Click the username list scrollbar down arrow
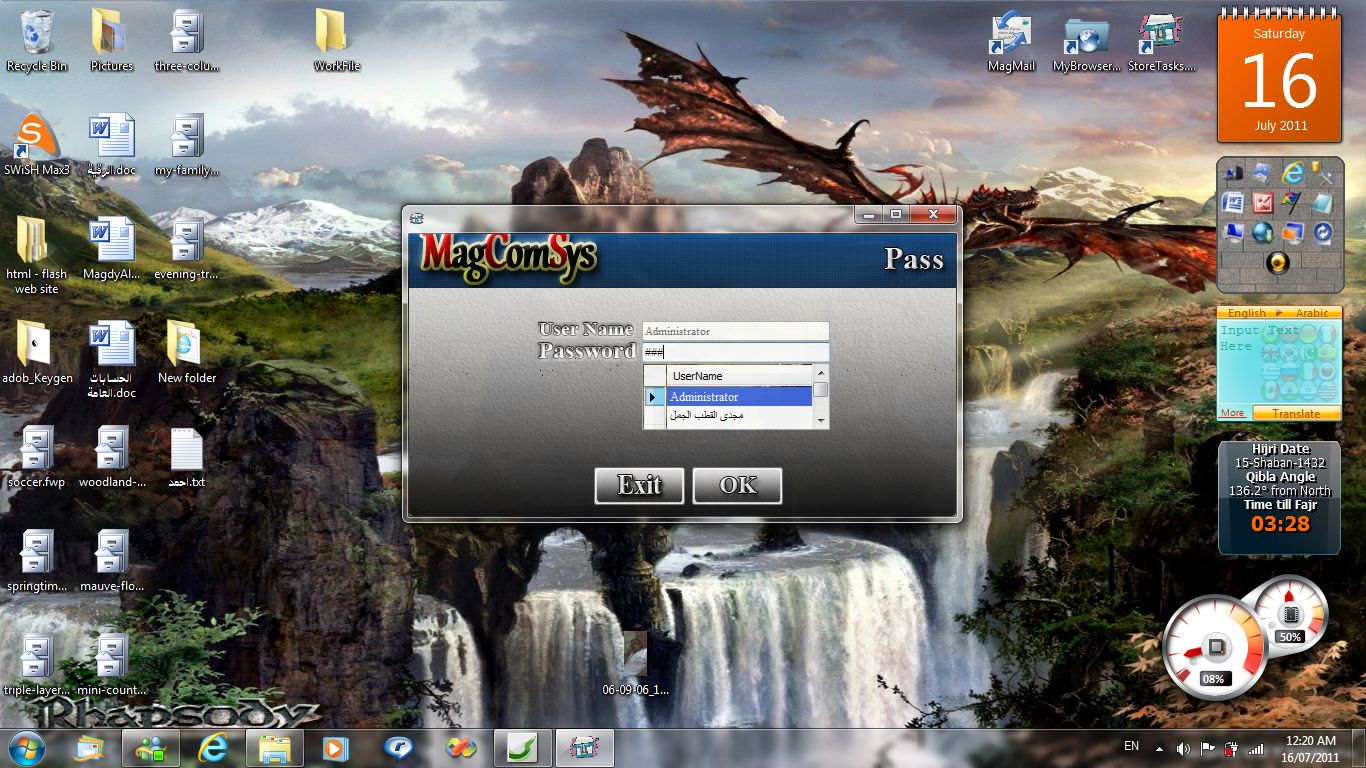The width and height of the screenshot is (1366, 768). pos(821,421)
